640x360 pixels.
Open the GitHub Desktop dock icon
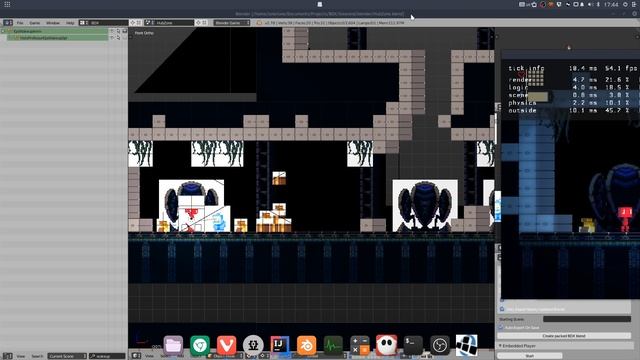253,345
